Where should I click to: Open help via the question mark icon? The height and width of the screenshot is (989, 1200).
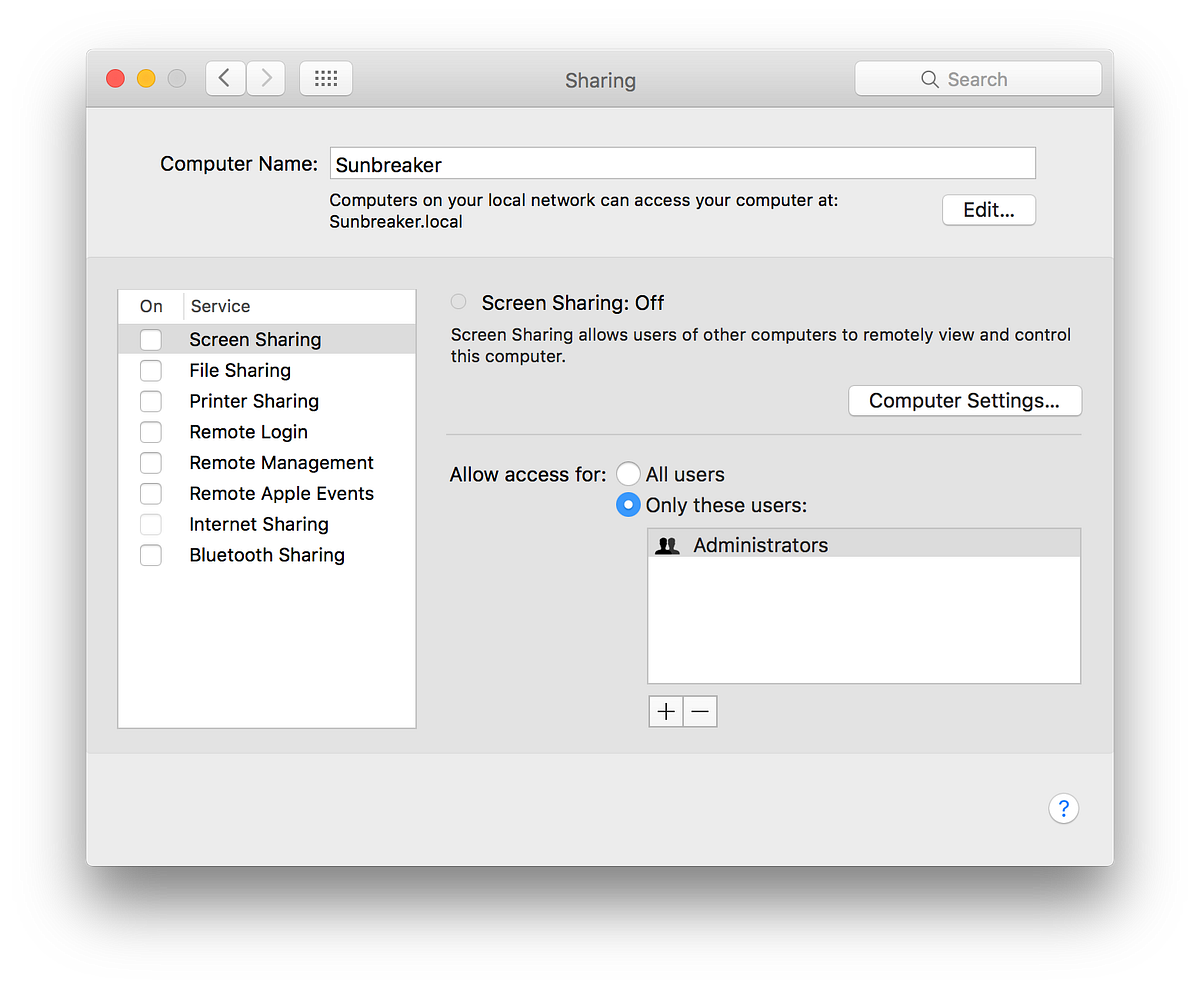pyautogui.click(x=1063, y=808)
